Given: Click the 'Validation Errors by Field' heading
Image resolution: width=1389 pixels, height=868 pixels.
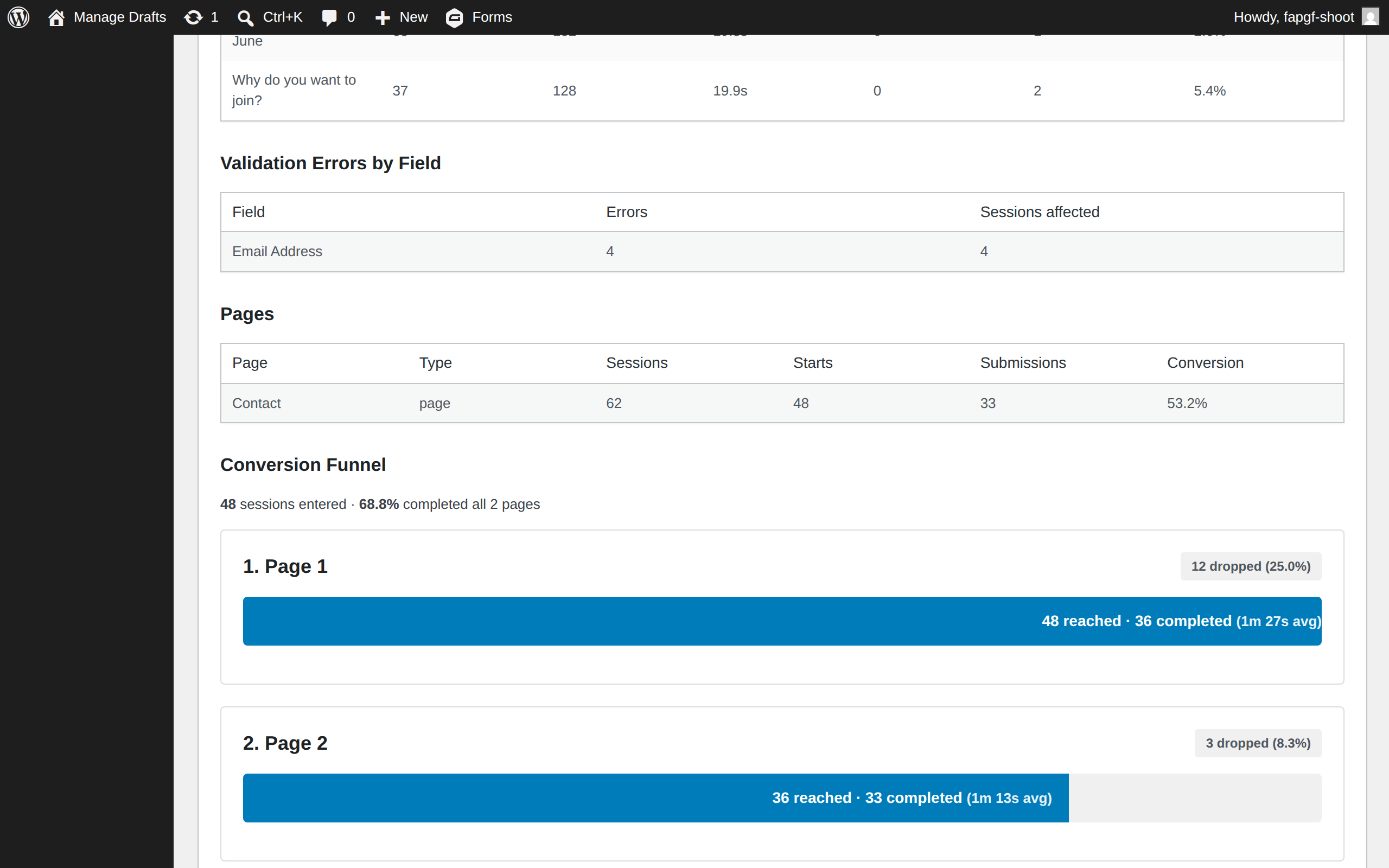Looking at the screenshot, I should pos(330,163).
